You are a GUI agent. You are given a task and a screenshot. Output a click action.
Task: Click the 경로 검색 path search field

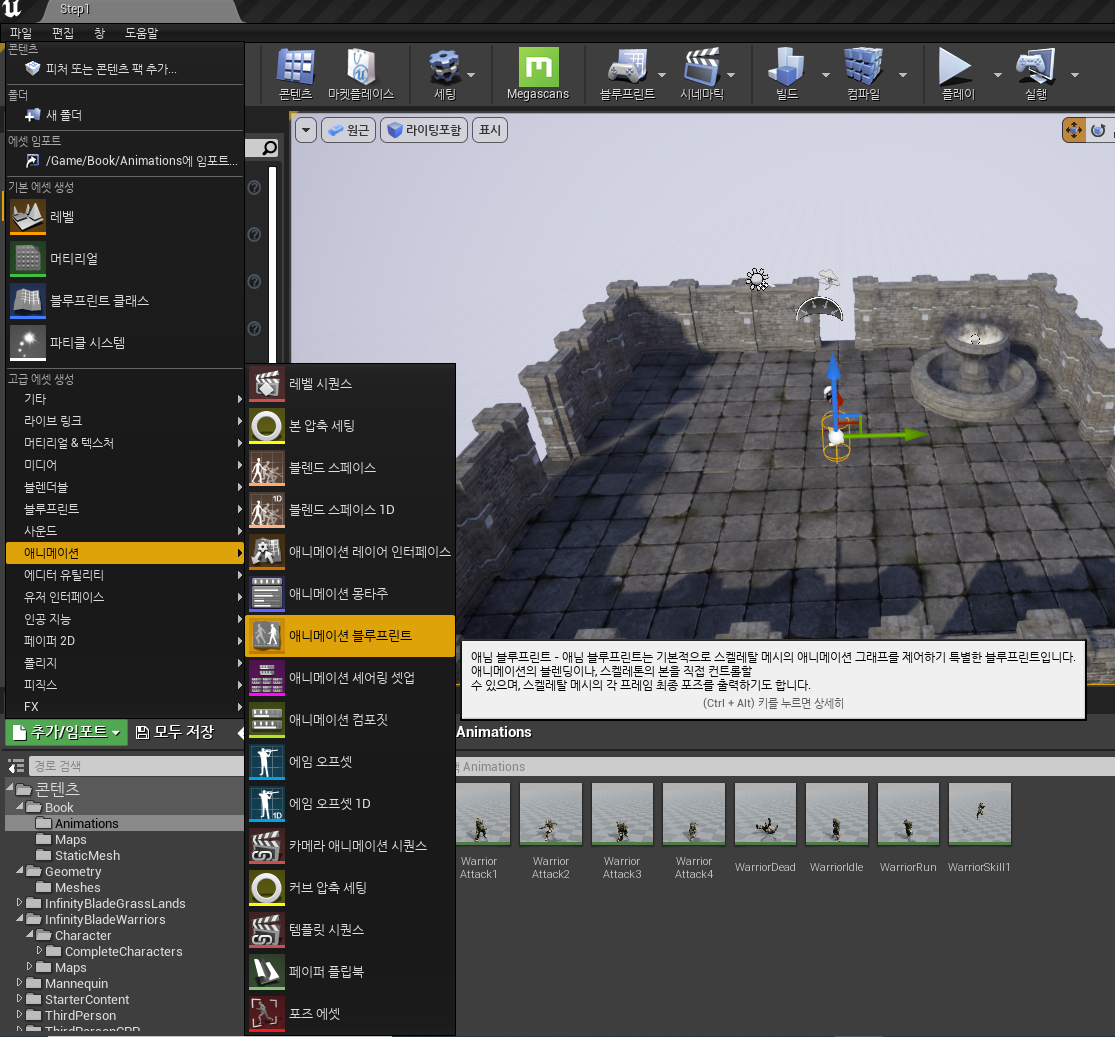click(137, 766)
